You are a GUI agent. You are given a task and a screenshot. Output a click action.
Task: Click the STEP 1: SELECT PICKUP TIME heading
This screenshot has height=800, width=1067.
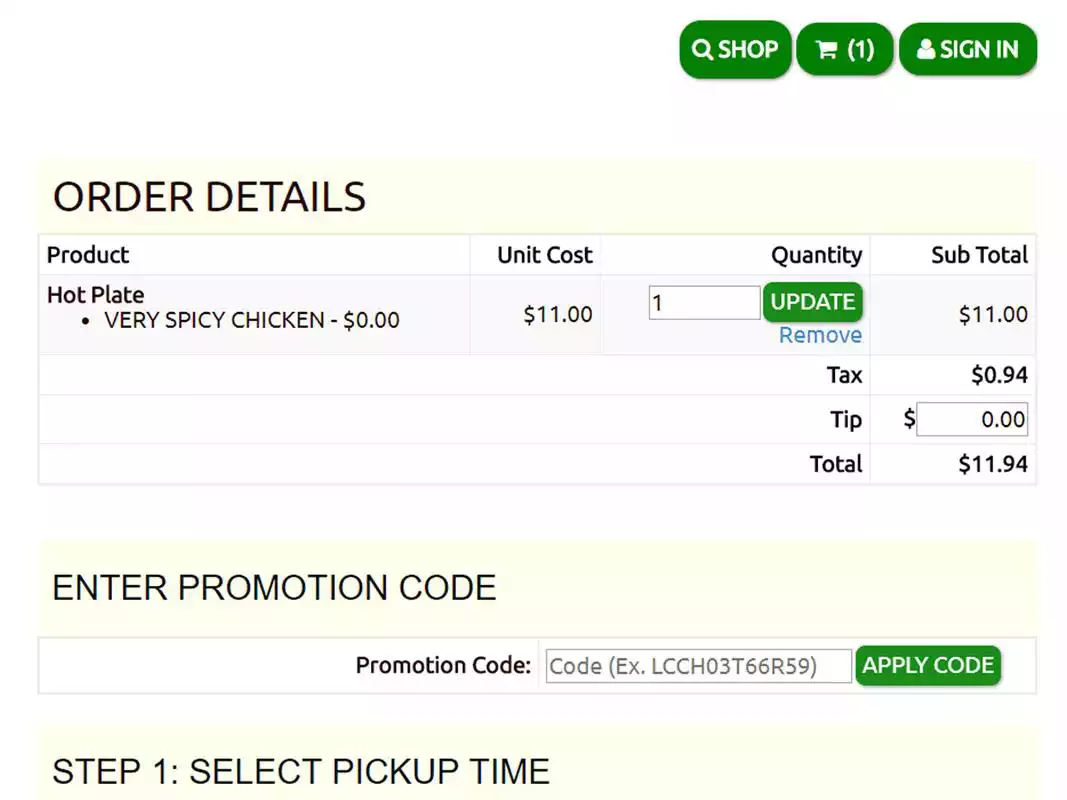[300, 771]
